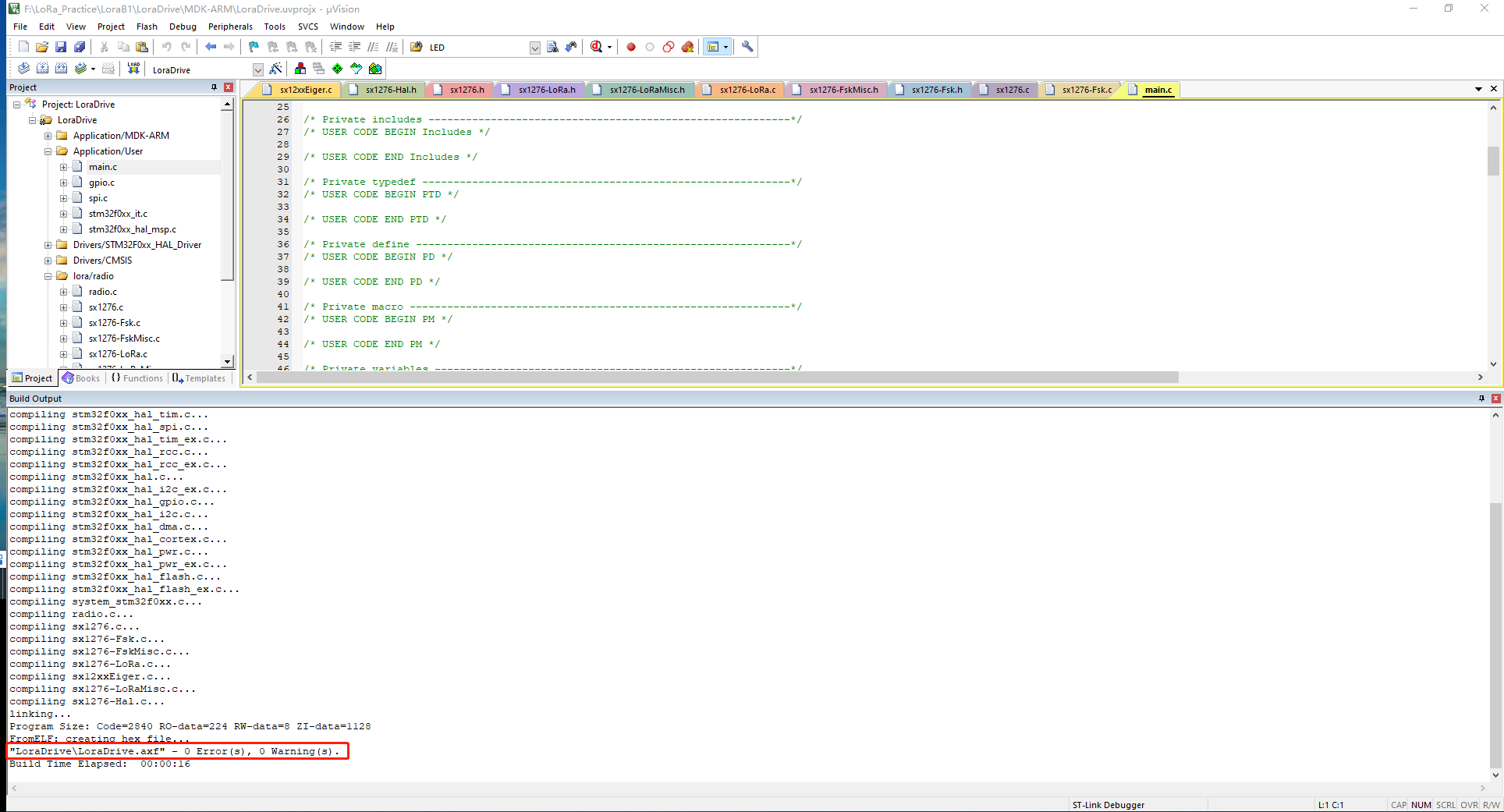Open the find text LED dropdown
1504x812 pixels.
pyautogui.click(x=535, y=48)
